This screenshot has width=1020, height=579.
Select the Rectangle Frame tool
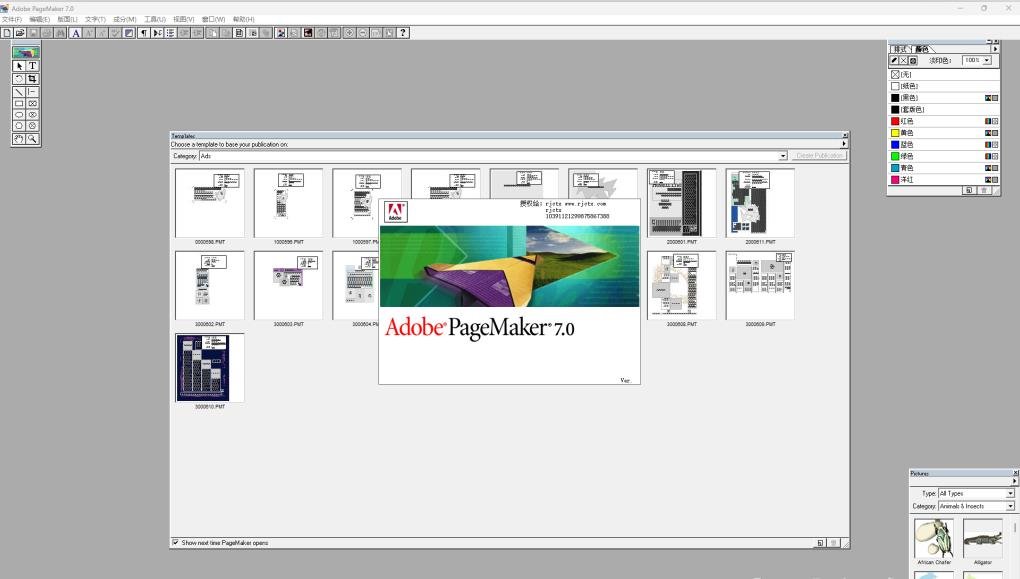click(33, 103)
